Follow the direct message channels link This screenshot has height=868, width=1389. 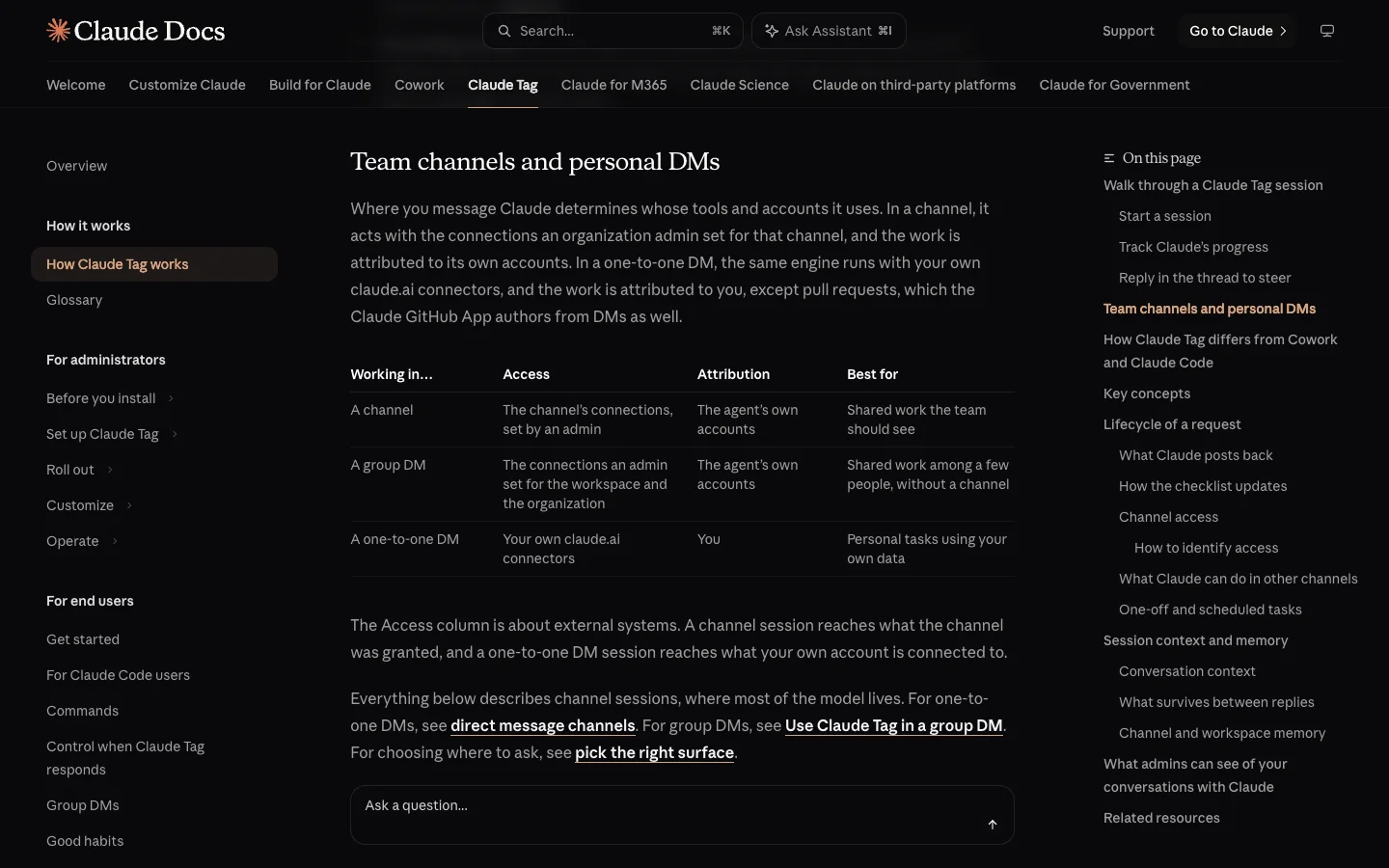543,725
